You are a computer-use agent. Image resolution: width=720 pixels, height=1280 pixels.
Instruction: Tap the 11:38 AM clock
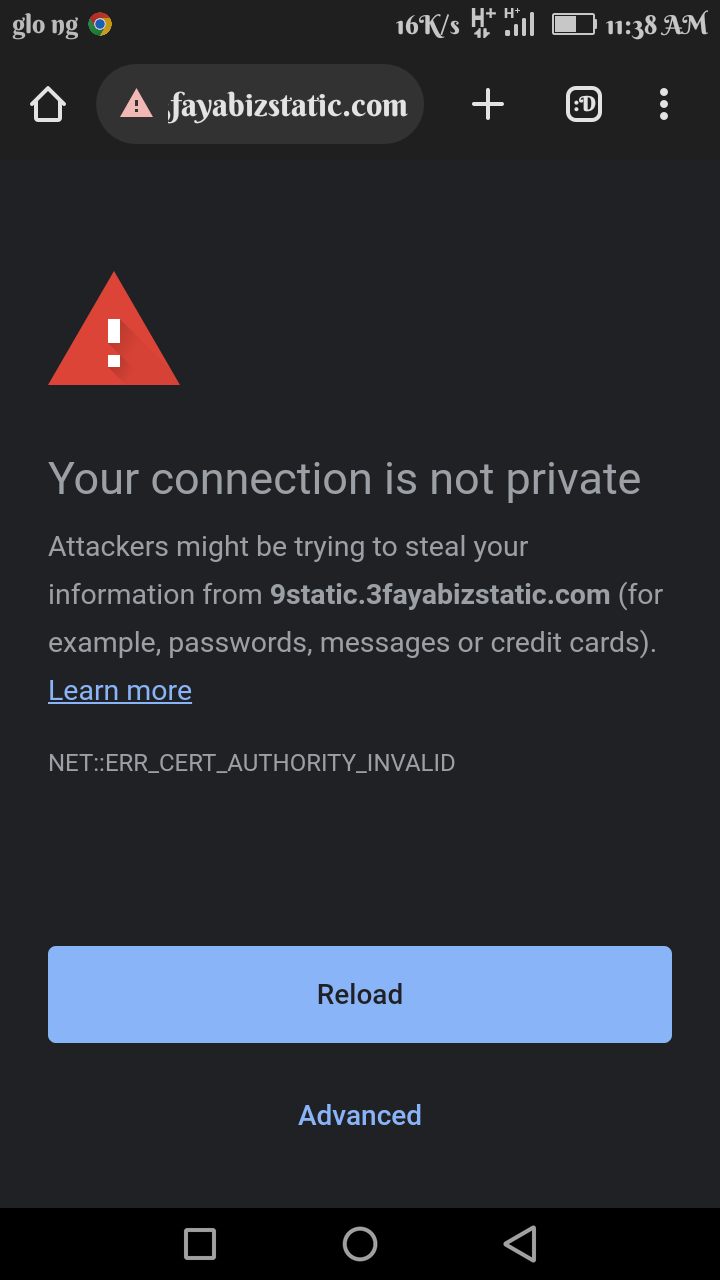coord(657,25)
